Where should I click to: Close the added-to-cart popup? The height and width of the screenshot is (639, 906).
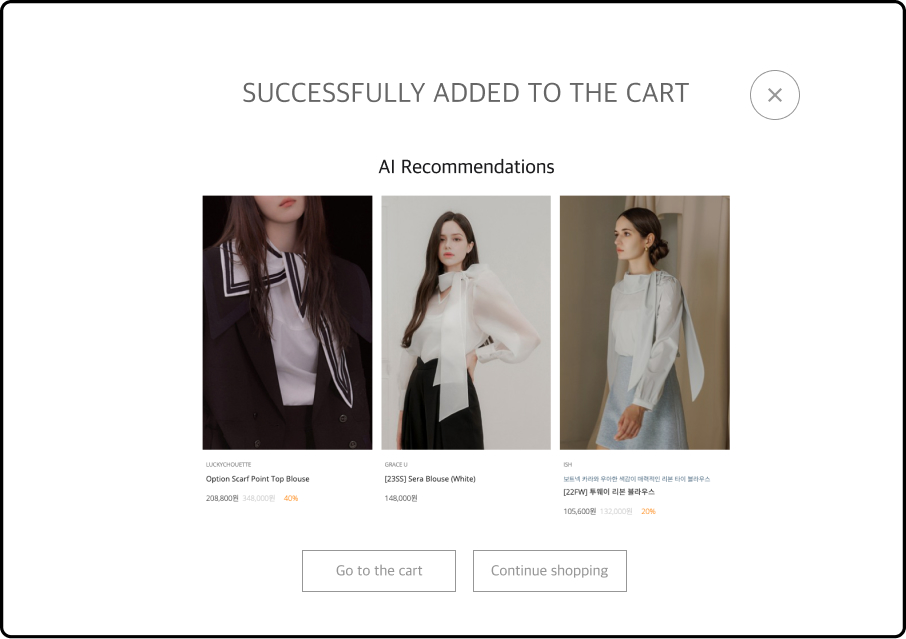coord(774,95)
